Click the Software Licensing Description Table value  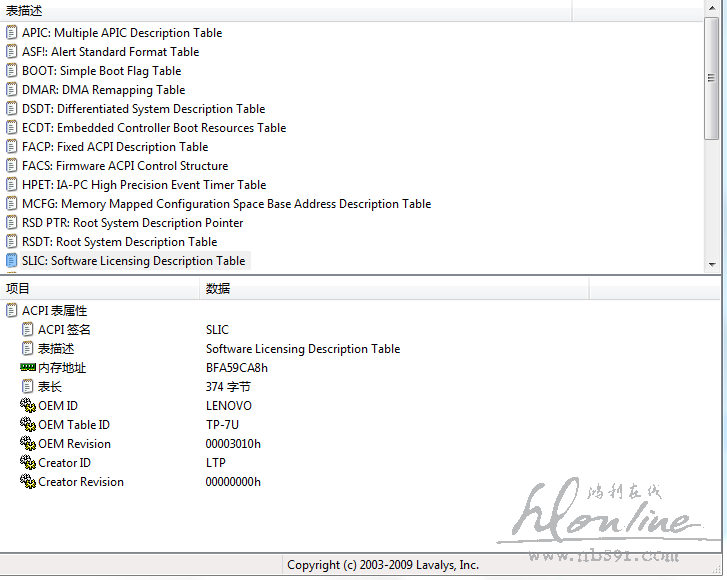tap(303, 349)
